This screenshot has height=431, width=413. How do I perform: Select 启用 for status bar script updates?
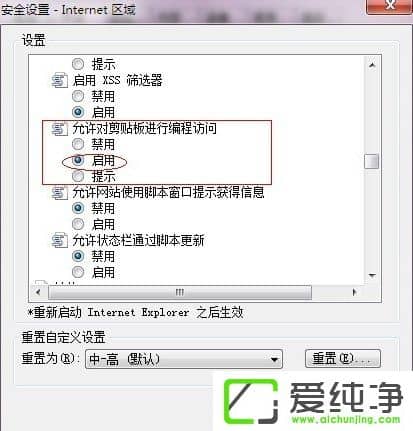coord(78,272)
